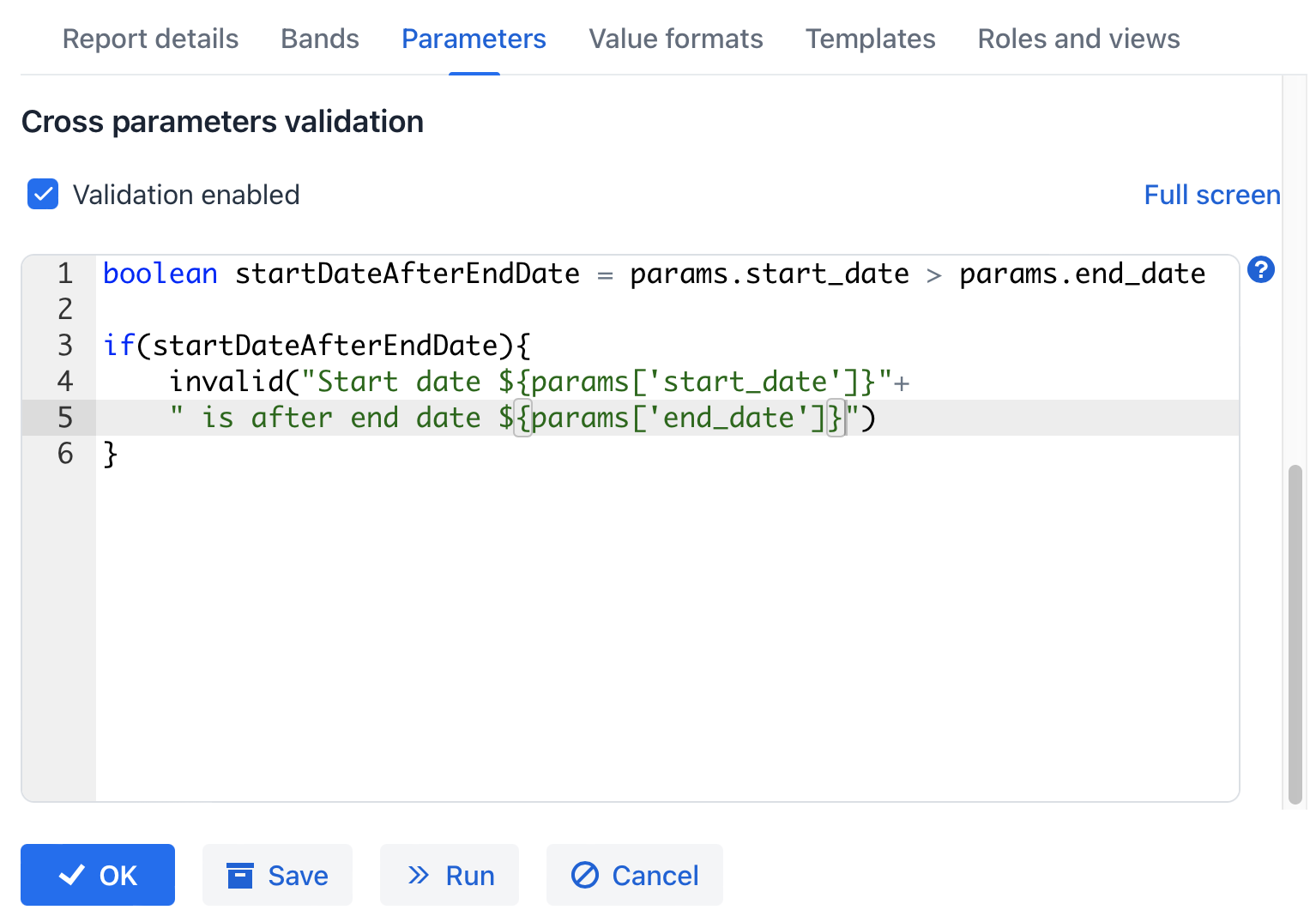The image size is (1316, 916).
Task: Run the report
Action: click(x=450, y=875)
